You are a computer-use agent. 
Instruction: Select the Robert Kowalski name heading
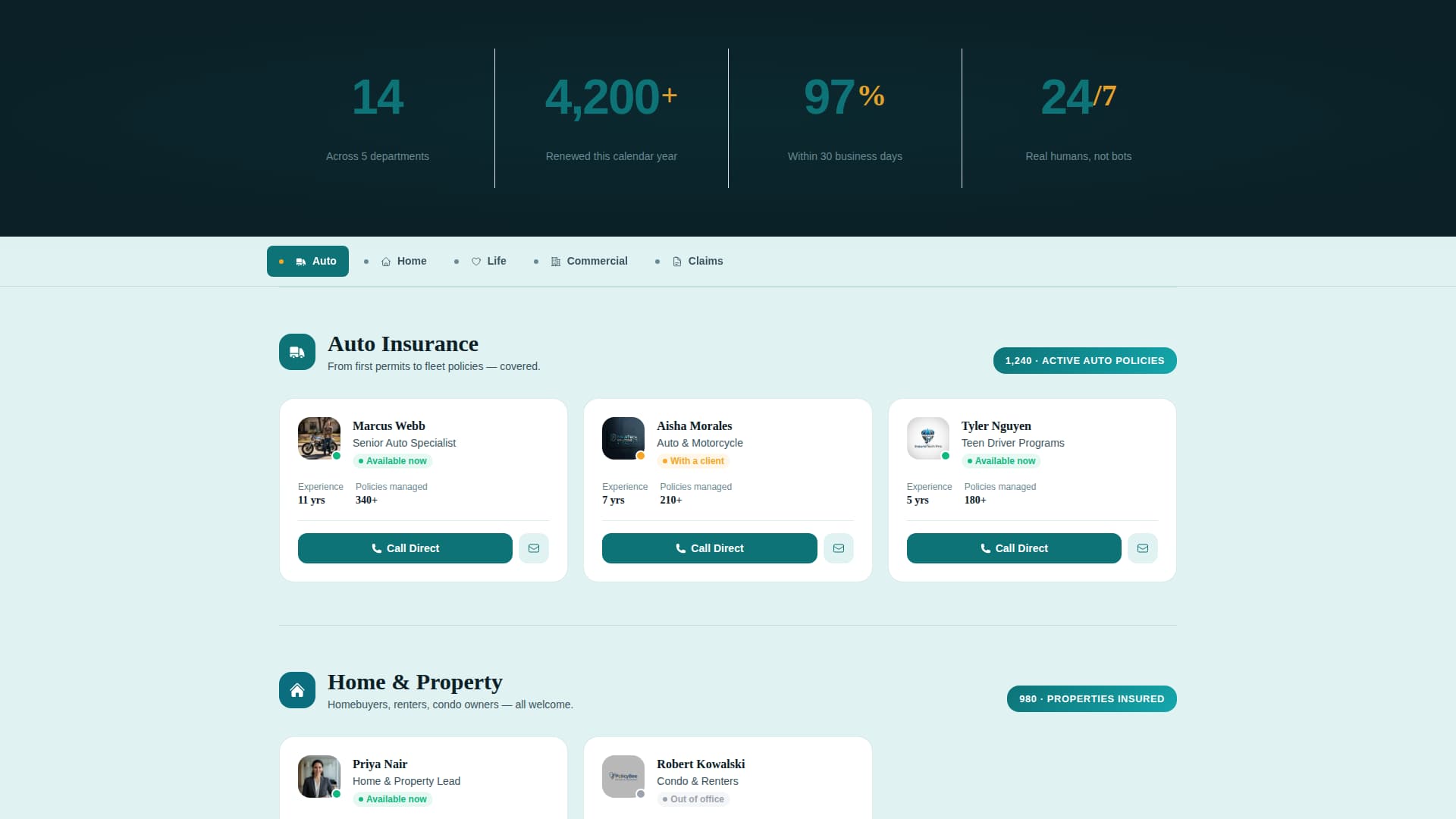701,764
